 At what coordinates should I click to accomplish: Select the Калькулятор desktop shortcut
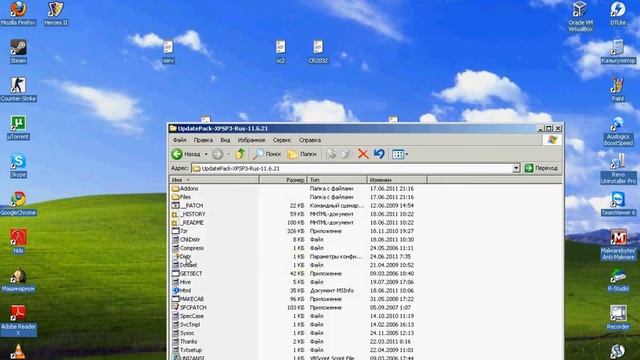coord(618,51)
